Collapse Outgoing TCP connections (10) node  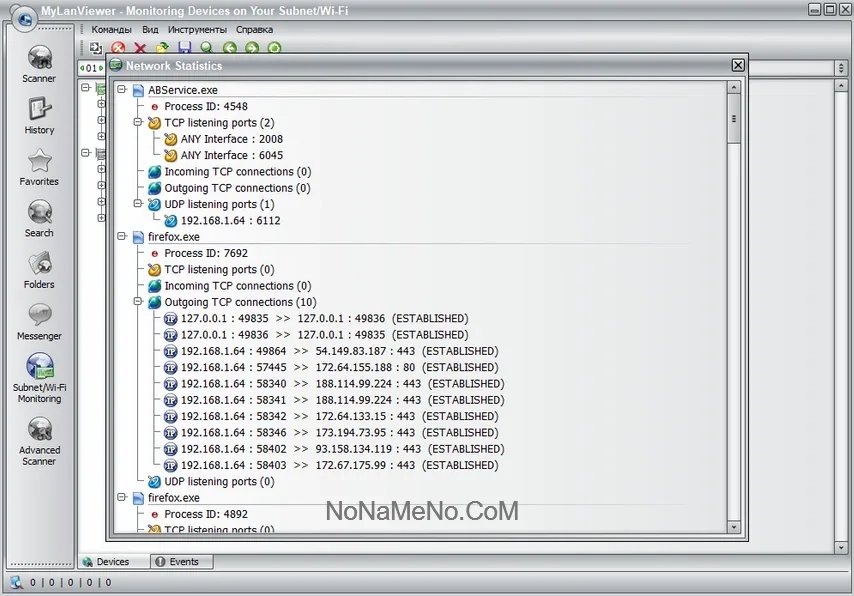[138, 302]
